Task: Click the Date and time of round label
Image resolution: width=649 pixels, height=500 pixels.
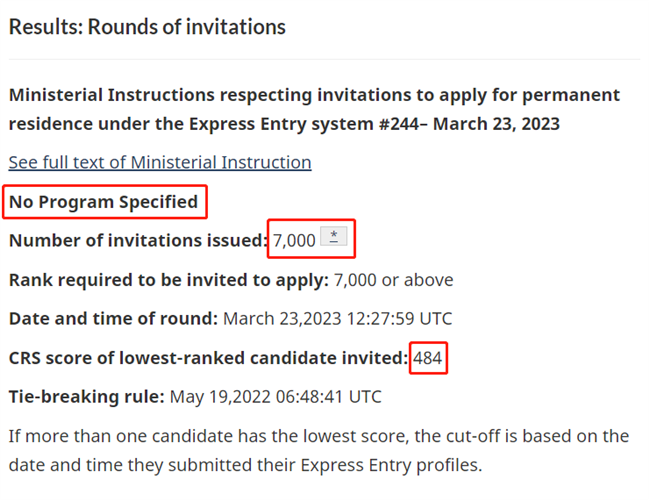Action: [x=113, y=319]
